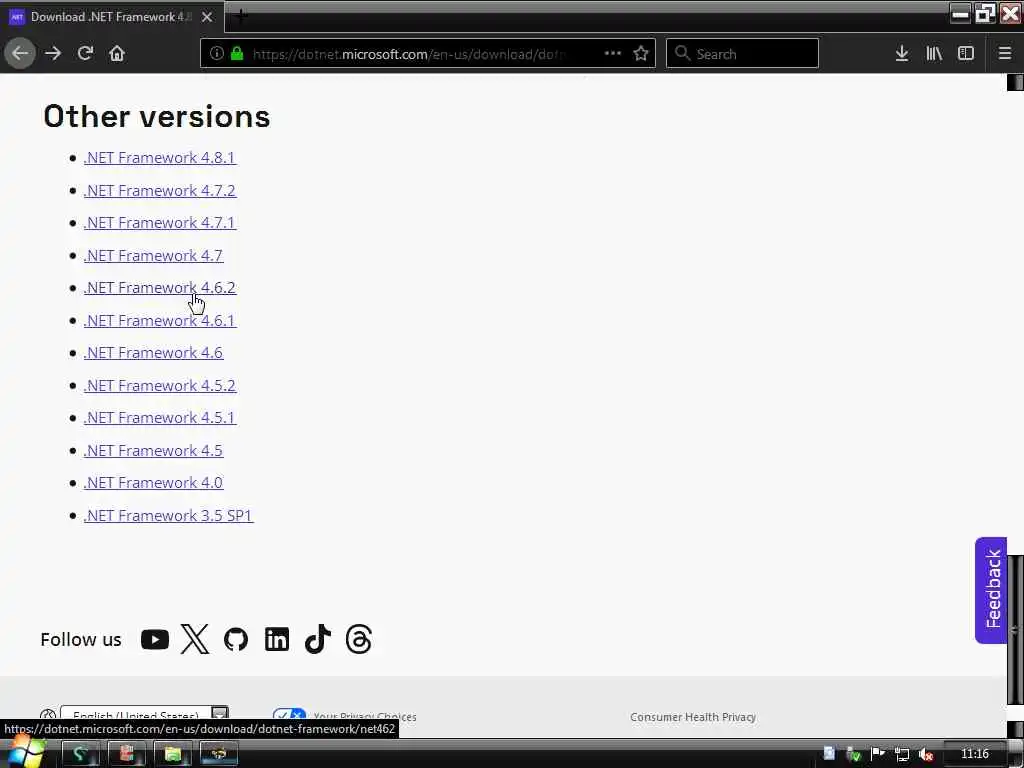Open the .NET LinkedIn page

click(x=277, y=639)
